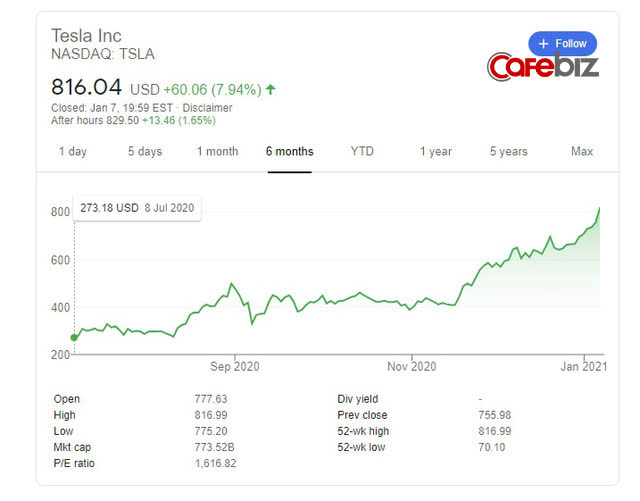The image size is (640, 501).
Task: Click the P/E ratio value 1,616.82
Action: point(216,463)
